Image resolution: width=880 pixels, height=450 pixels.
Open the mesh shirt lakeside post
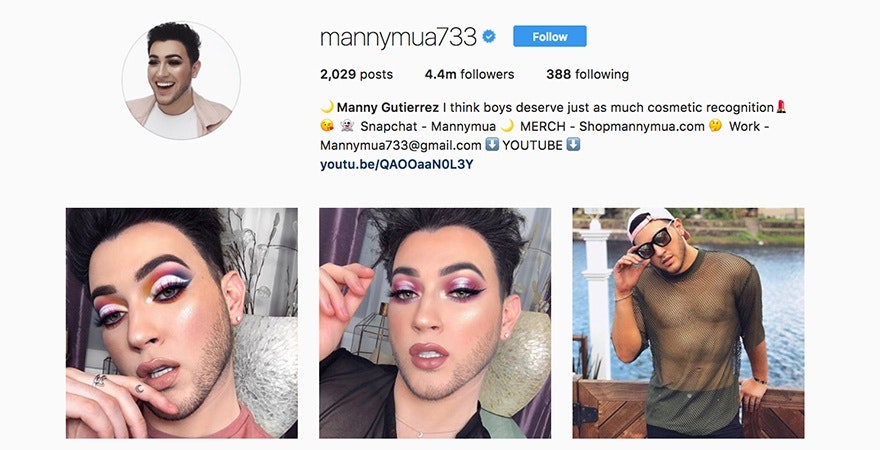pyautogui.click(x=688, y=323)
